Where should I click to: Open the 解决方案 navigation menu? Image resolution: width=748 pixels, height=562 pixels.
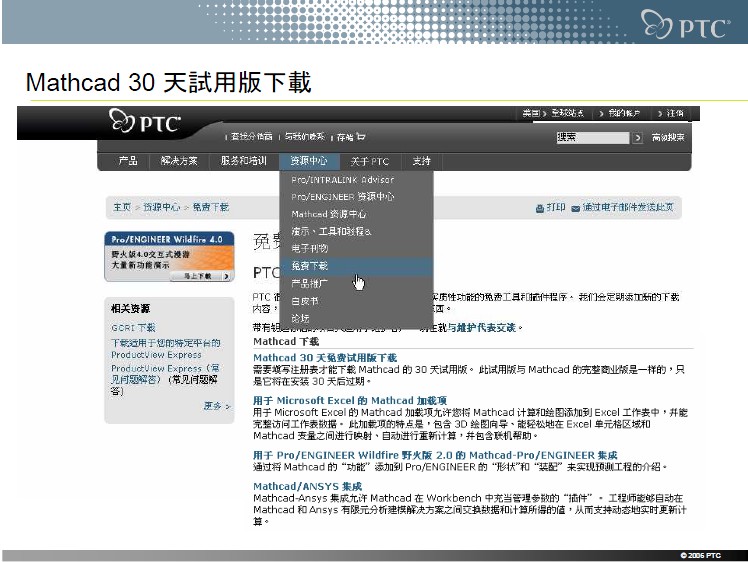coord(179,161)
